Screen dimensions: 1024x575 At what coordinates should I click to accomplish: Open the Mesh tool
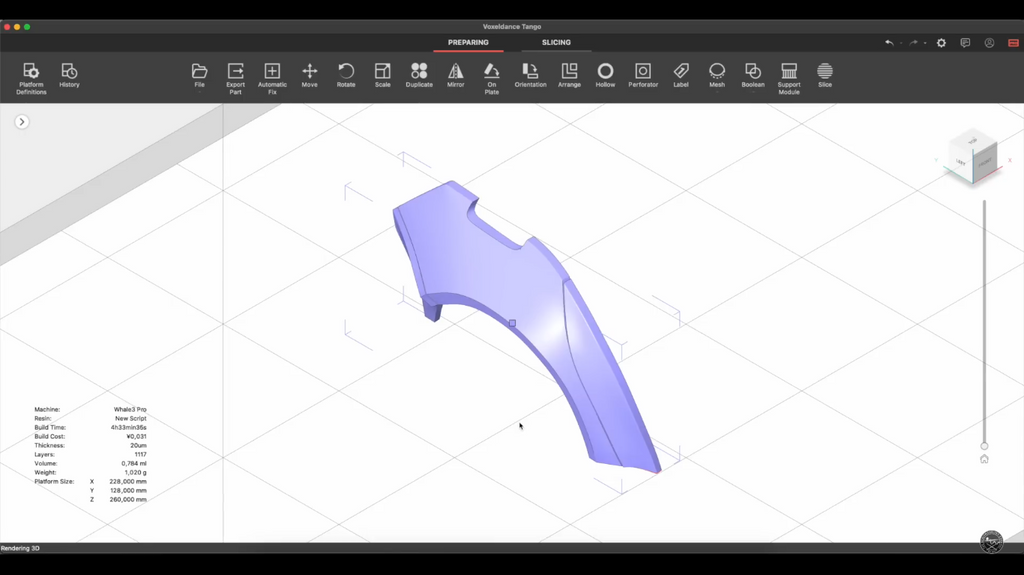point(717,75)
